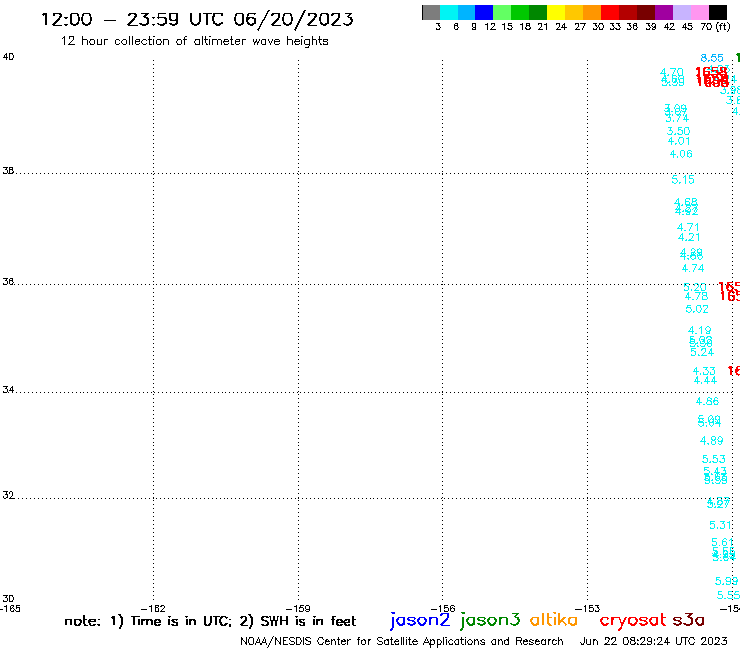This screenshot has height=650, width=740.
Task: Click the latitude axis label '32'
Action: [x=8, y=496]
